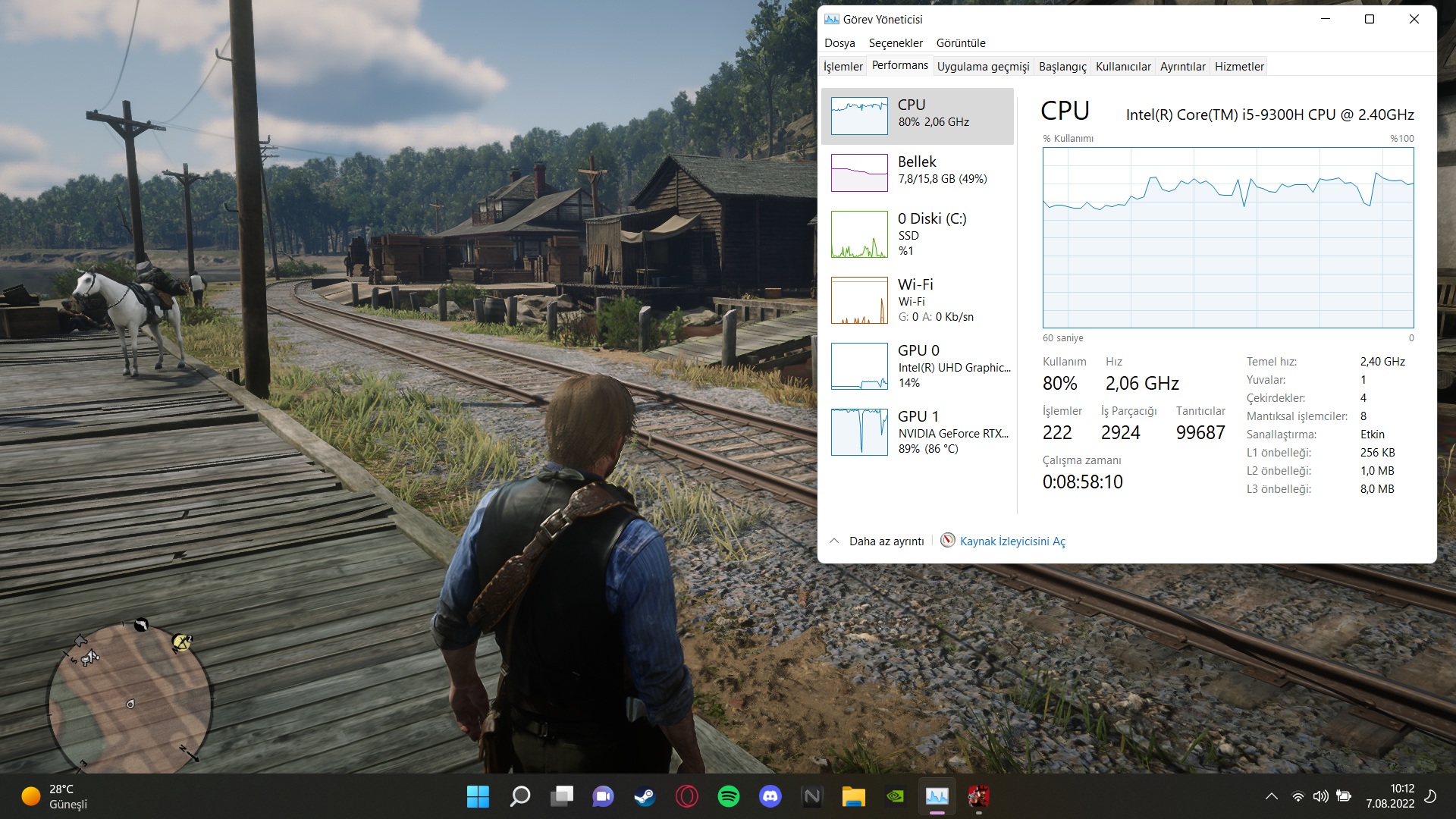1456x819 pixels.
Task: Click Kaynak İzleyicisini Aç link
Action: tap(1012, 541)
